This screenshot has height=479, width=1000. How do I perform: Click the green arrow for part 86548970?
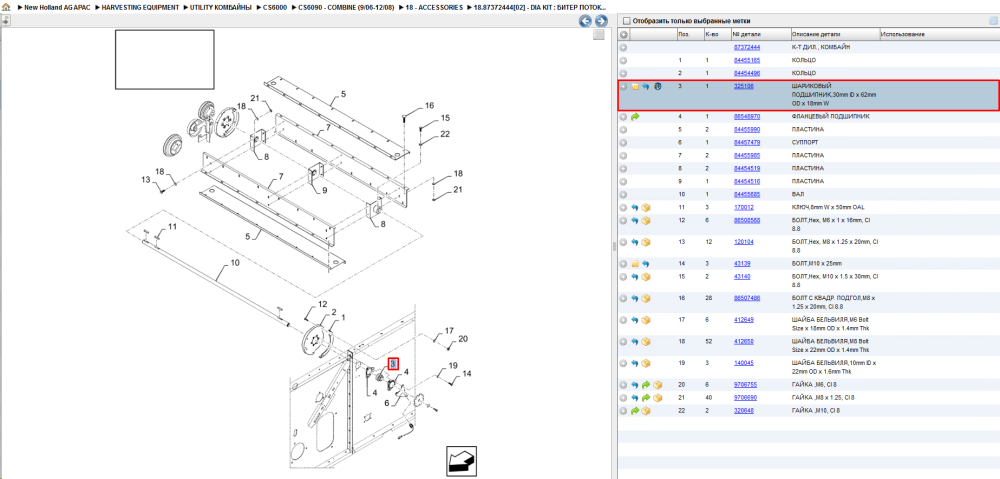point(635,117)
